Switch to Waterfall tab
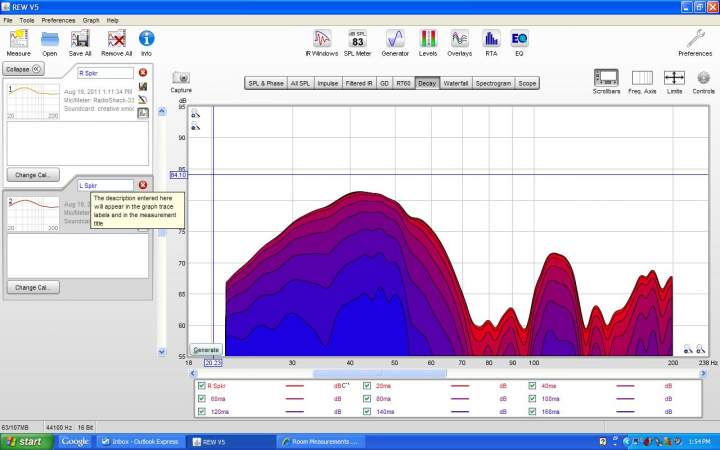 [456, 83]
